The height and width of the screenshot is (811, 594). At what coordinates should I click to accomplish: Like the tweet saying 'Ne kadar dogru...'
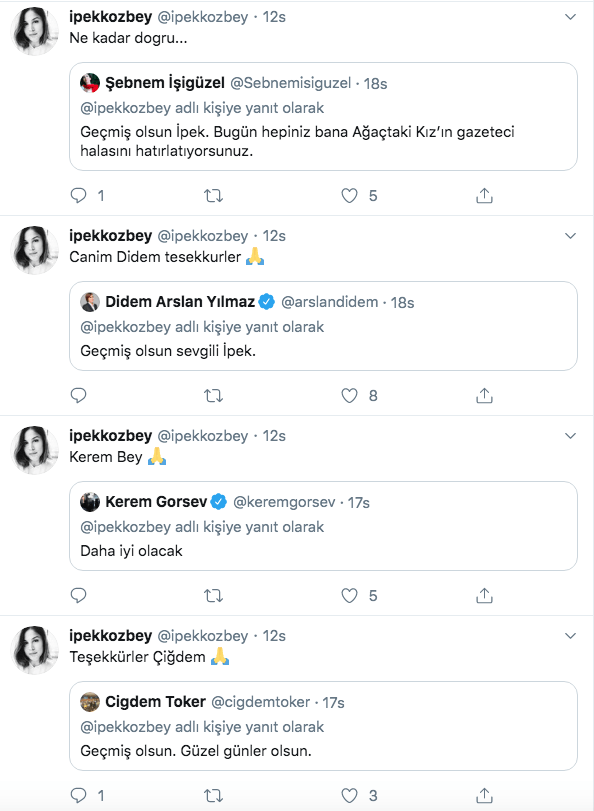coord(350,196)
